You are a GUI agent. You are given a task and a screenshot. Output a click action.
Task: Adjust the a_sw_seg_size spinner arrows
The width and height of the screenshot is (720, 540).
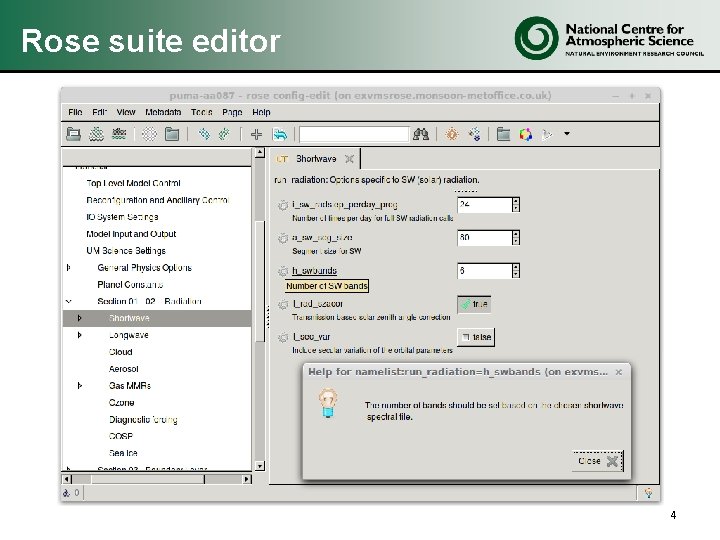(x=516, y=238)
